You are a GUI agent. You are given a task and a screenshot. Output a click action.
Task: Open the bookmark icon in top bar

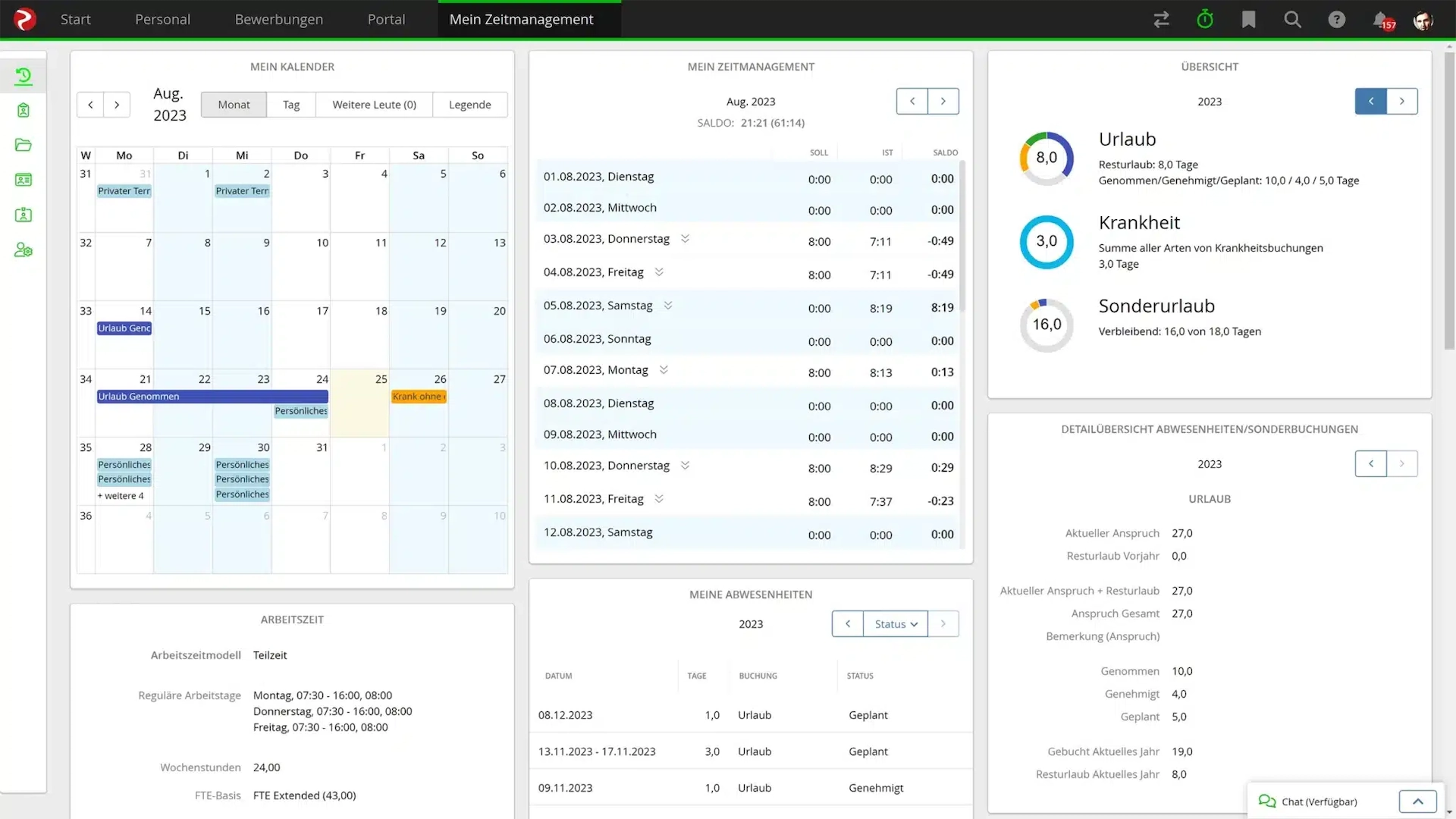(1249, 20)
